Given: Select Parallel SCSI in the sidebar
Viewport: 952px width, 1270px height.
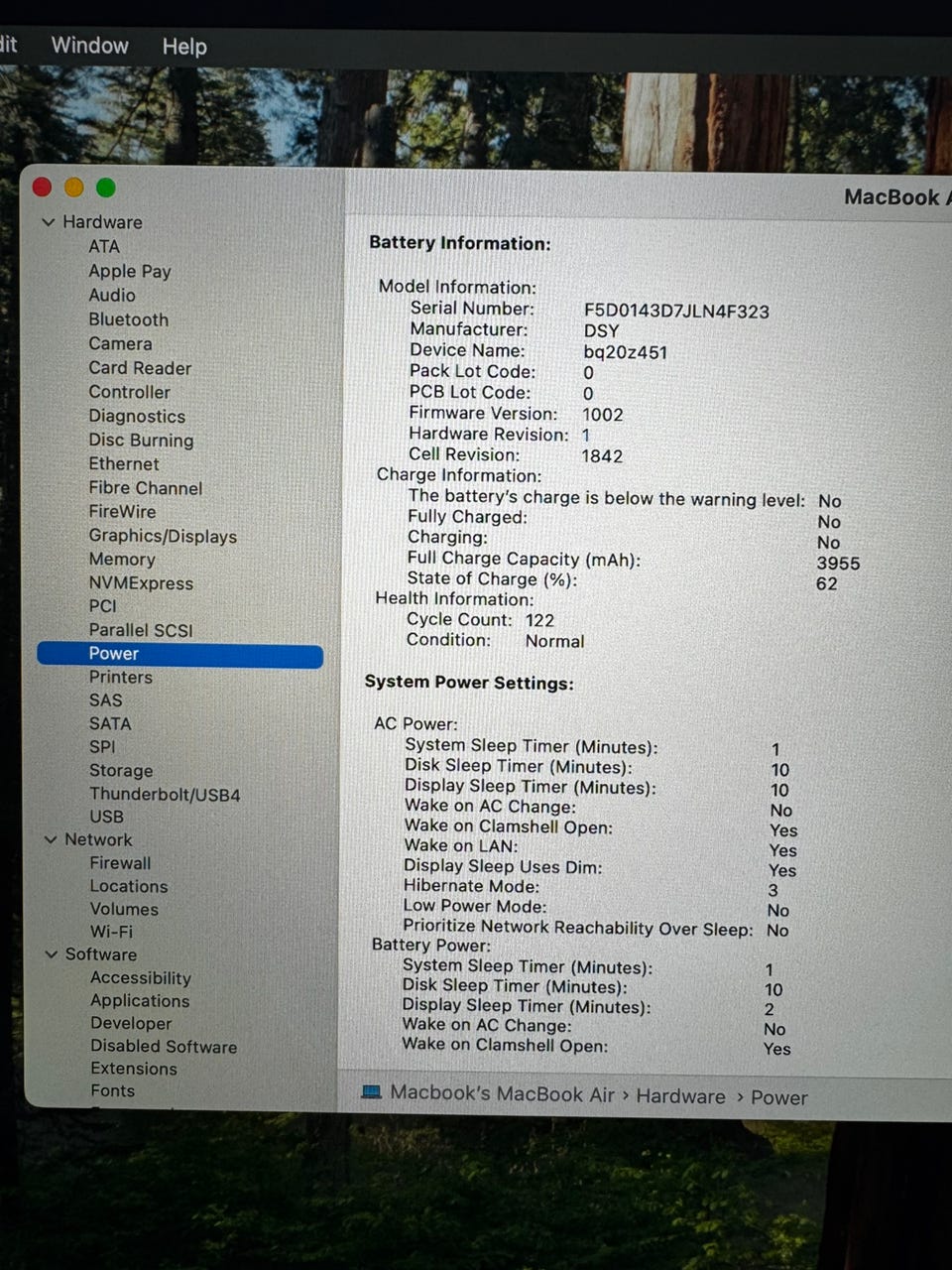Looking at the screenshot, I should pos(141,630).
